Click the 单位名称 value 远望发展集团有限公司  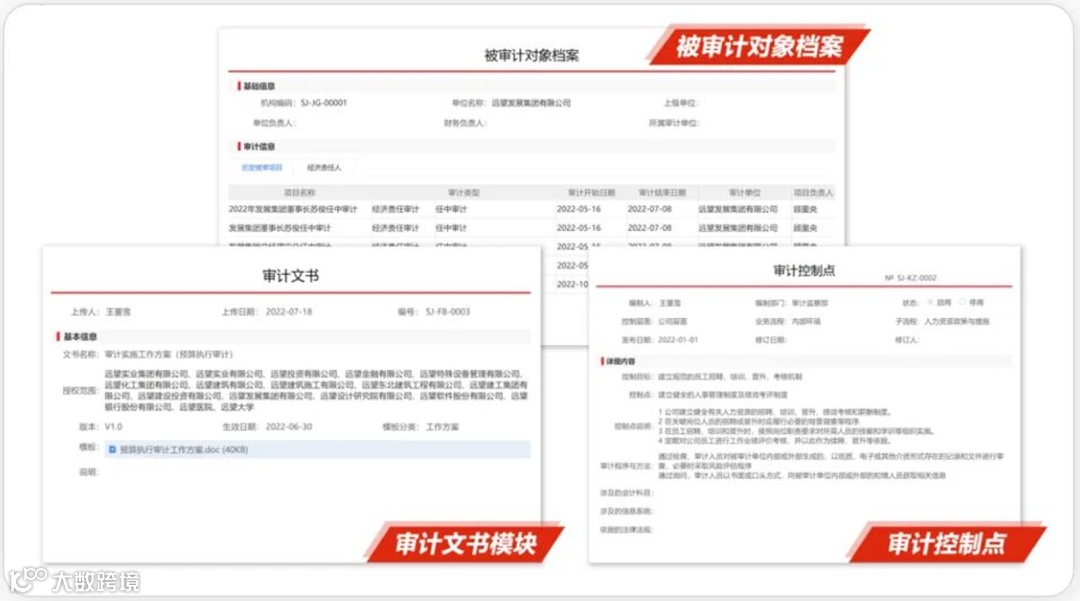(531, 103)
